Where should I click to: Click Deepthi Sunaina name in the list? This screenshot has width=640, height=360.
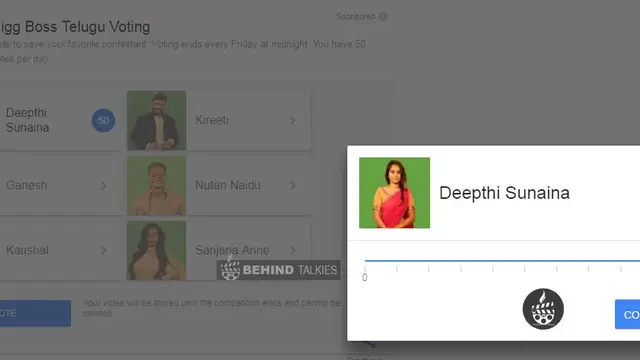tap(27, 120)
